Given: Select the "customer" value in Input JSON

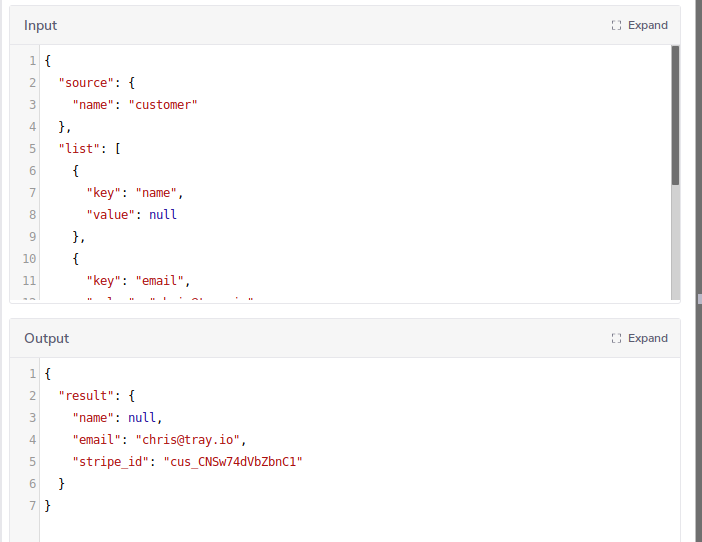Looking at the screenshot, I should click(163, 105).
